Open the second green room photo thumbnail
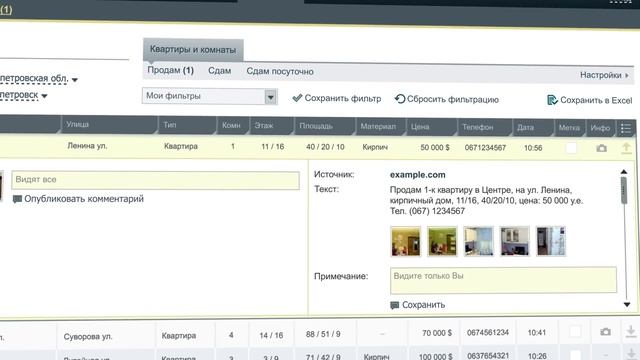Viewport: 640px width, 360px height. coord(442,241)
